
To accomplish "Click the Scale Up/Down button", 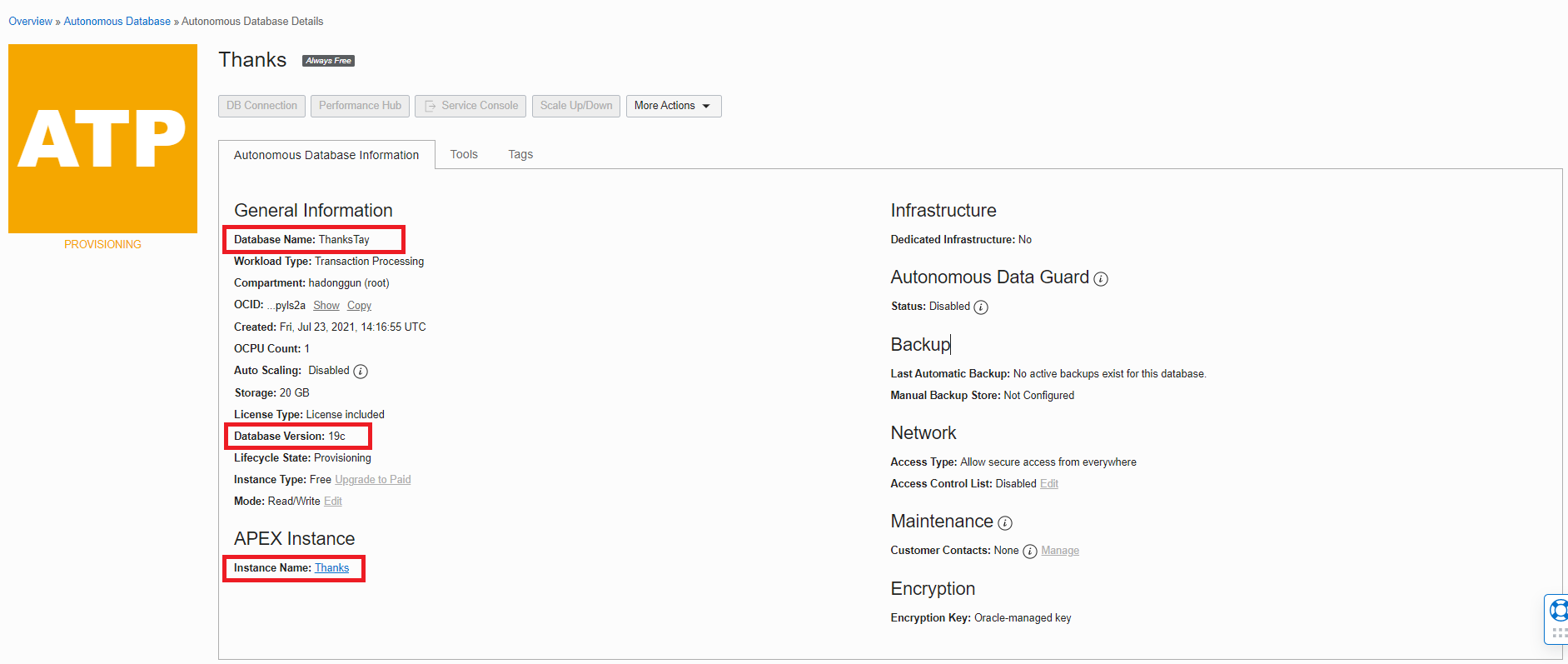I will (x=576, y=106).
